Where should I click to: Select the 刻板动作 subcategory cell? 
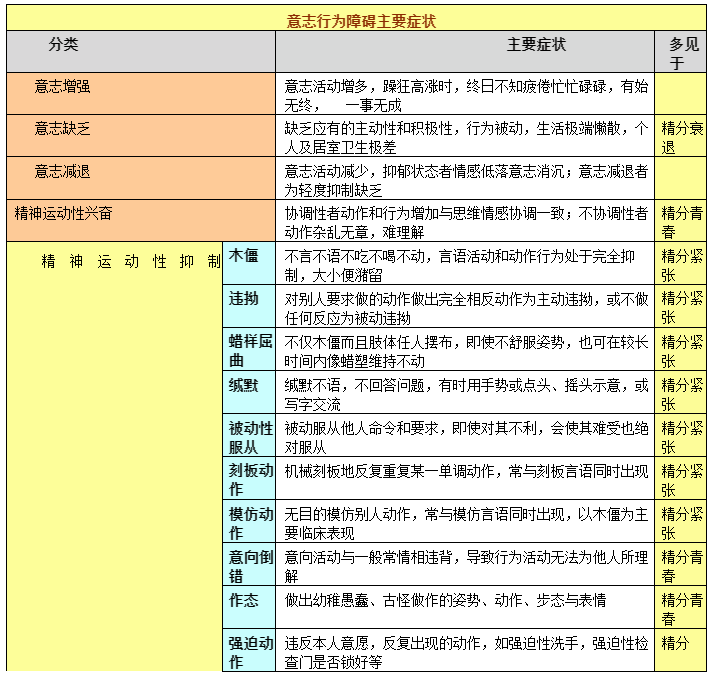coord(250,480)
